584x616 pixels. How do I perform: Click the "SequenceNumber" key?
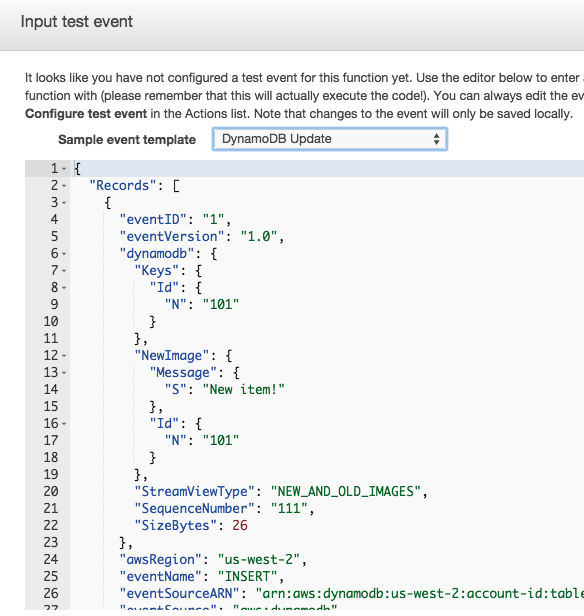coord(194,508)
